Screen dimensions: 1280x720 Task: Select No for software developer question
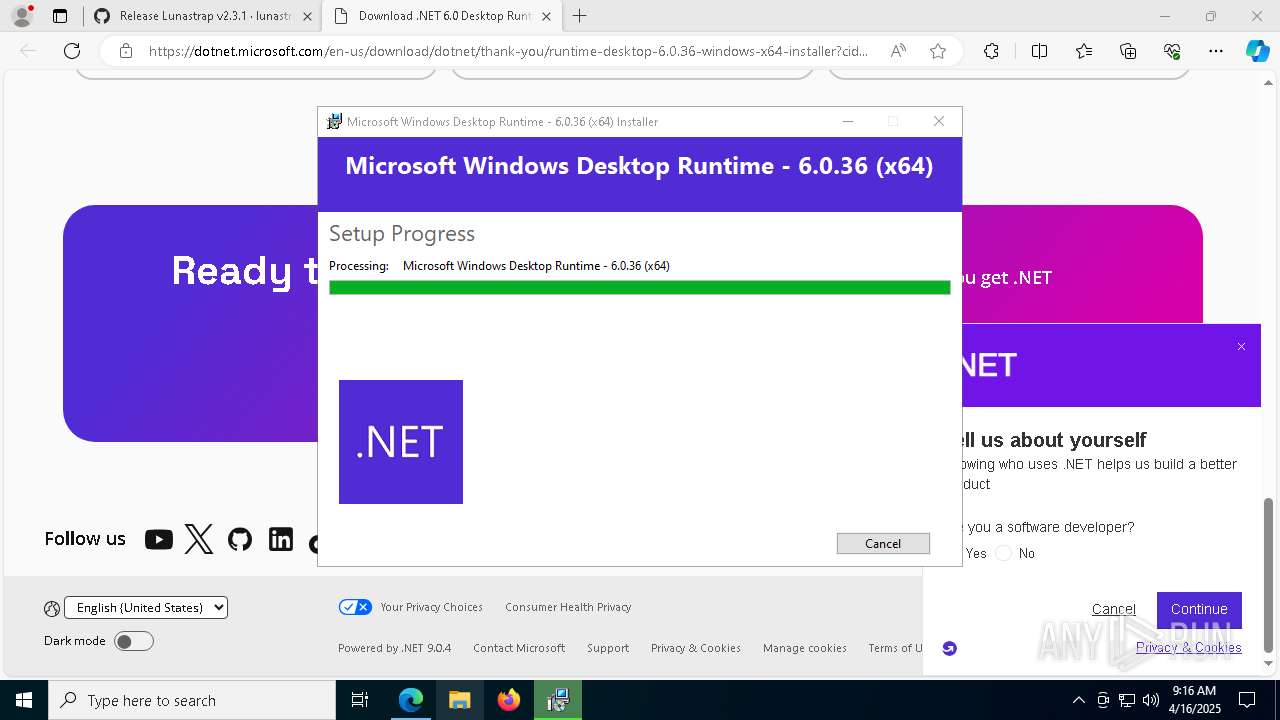tap(1003, 553)
